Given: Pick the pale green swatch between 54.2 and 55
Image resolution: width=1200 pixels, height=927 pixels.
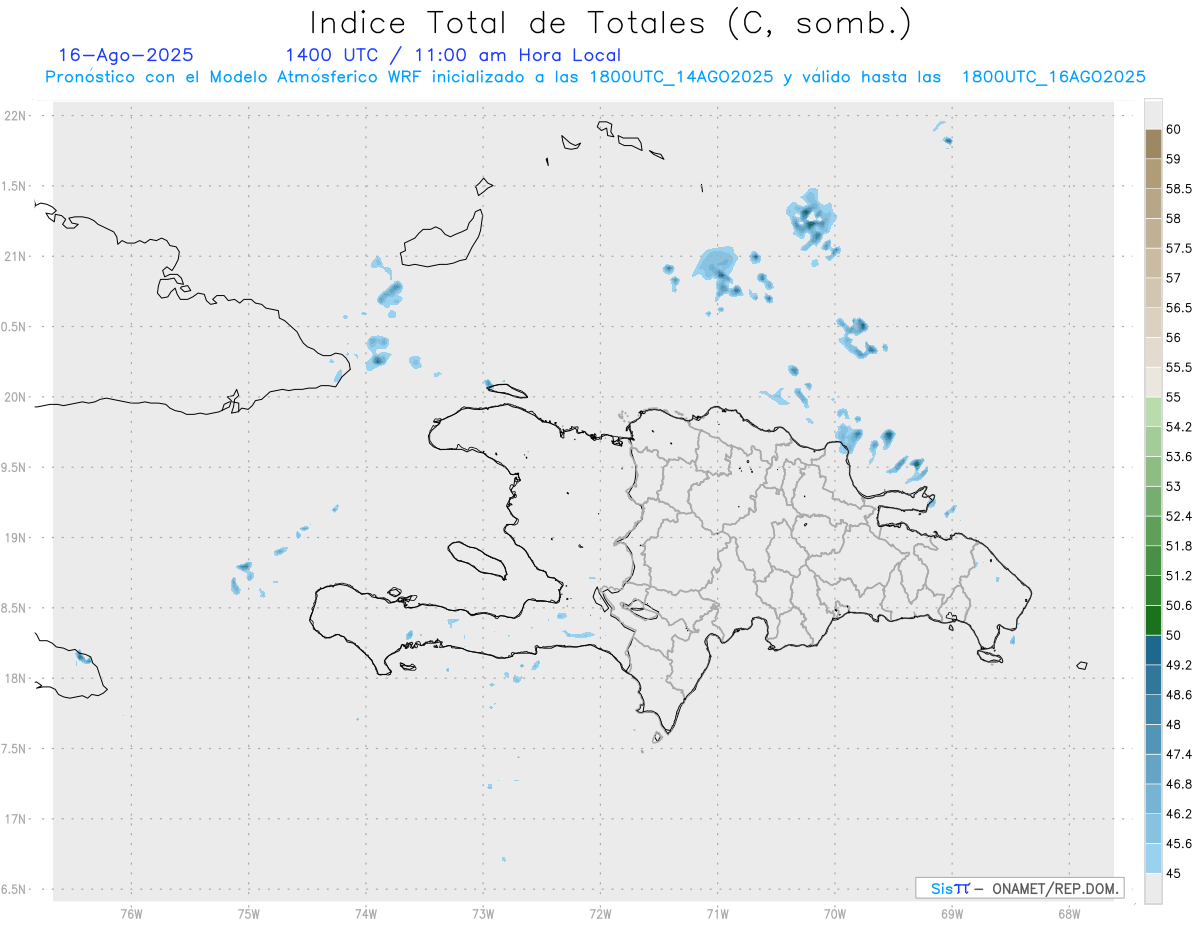Looking at the screenshot, I should pyautogui.click(x=1153, y=412).
